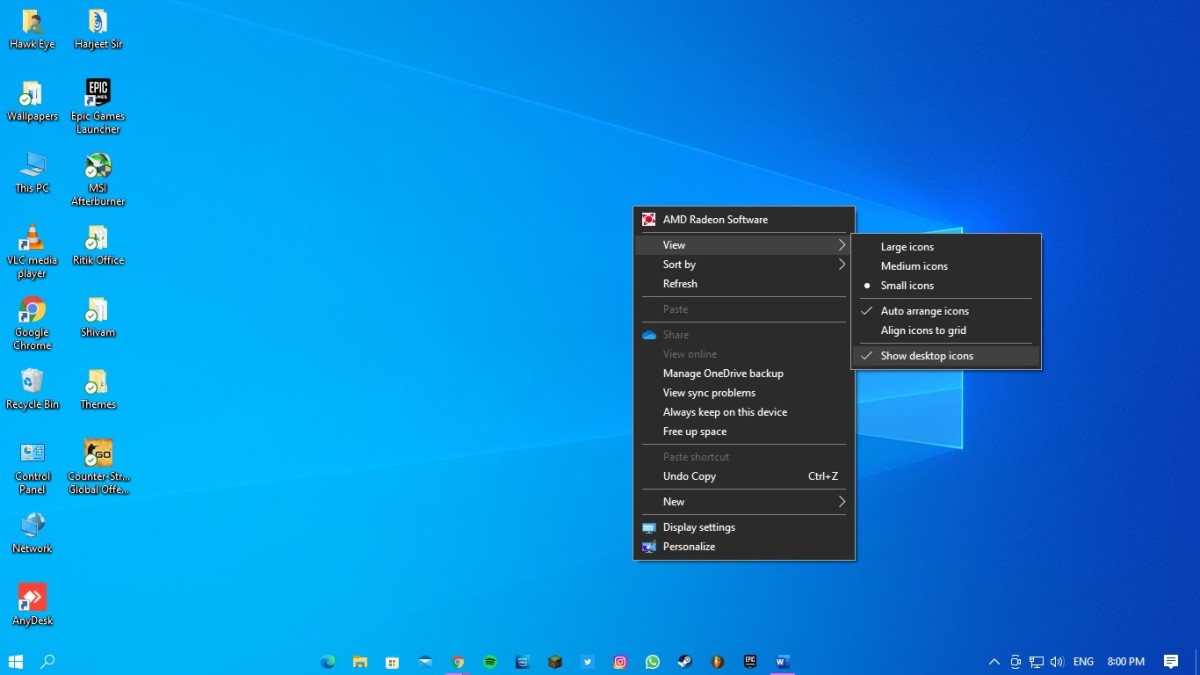Click the 8:00 PM taskbar clock

[x=1126, y=662]
